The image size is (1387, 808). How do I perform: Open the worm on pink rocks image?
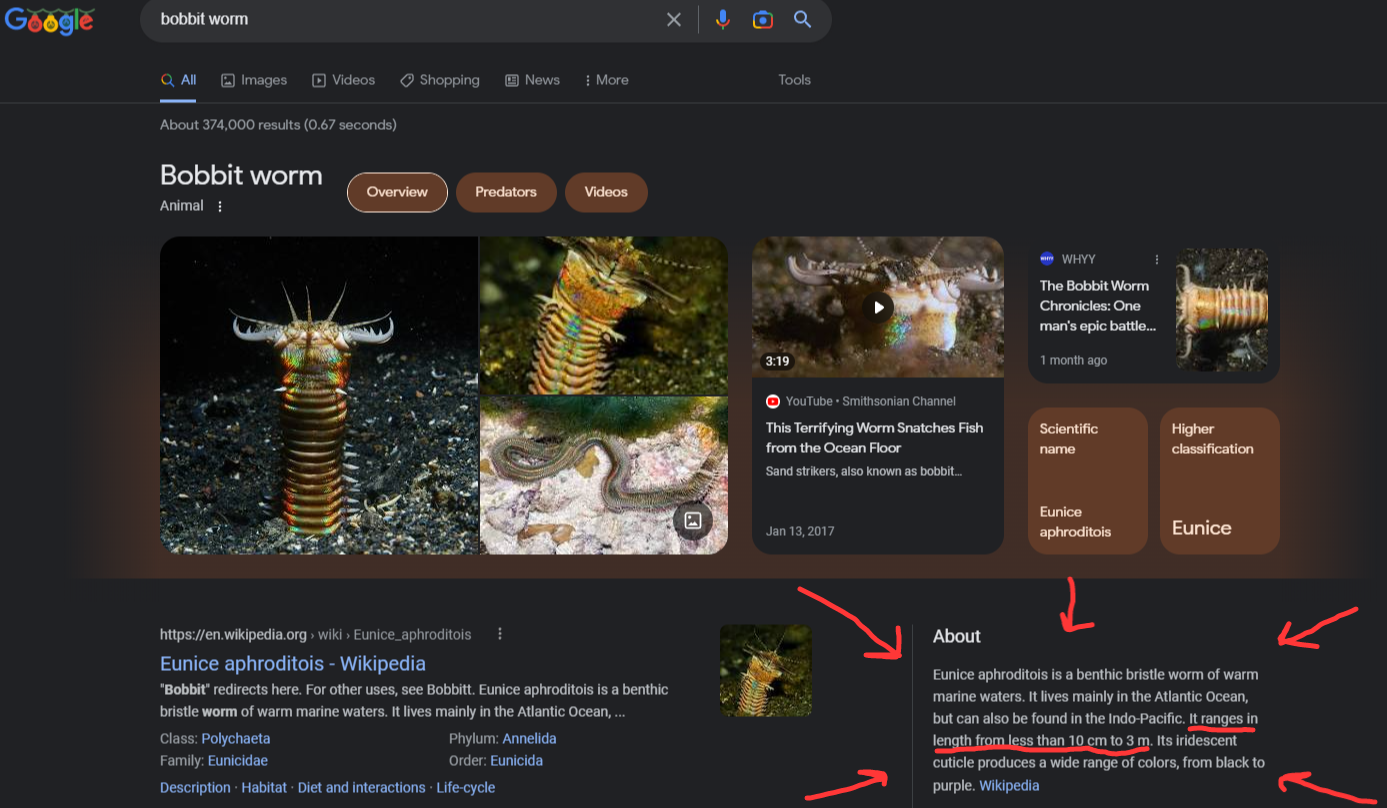point(604,475)
